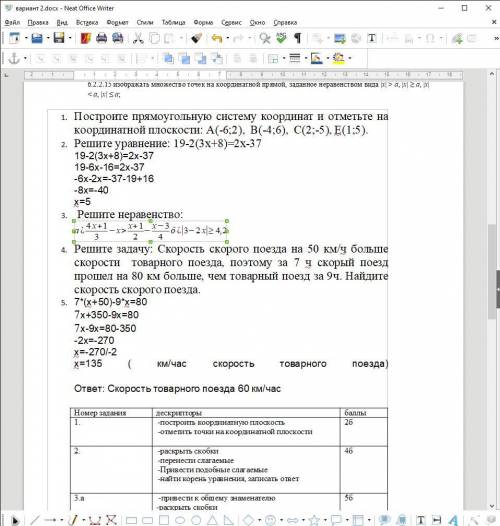Toggle formatting marks (pilcrow)
Viewport: 500px width, 526px height.
297,38
